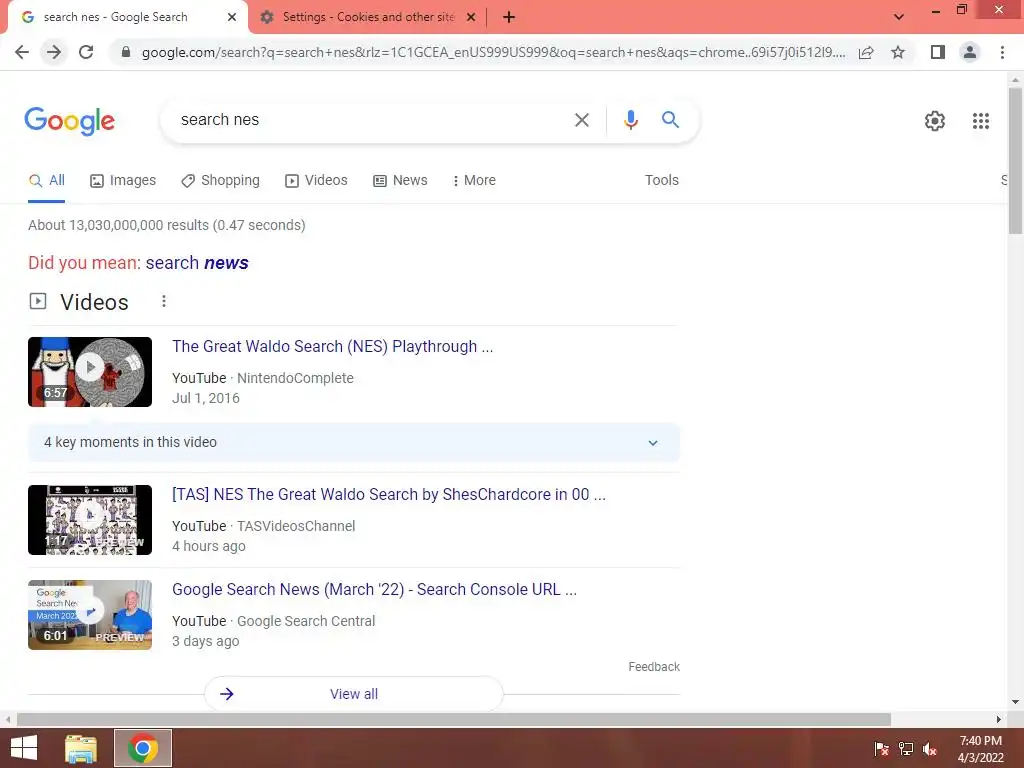
Task: Select the Images results tab
Action: coord(123,181)
